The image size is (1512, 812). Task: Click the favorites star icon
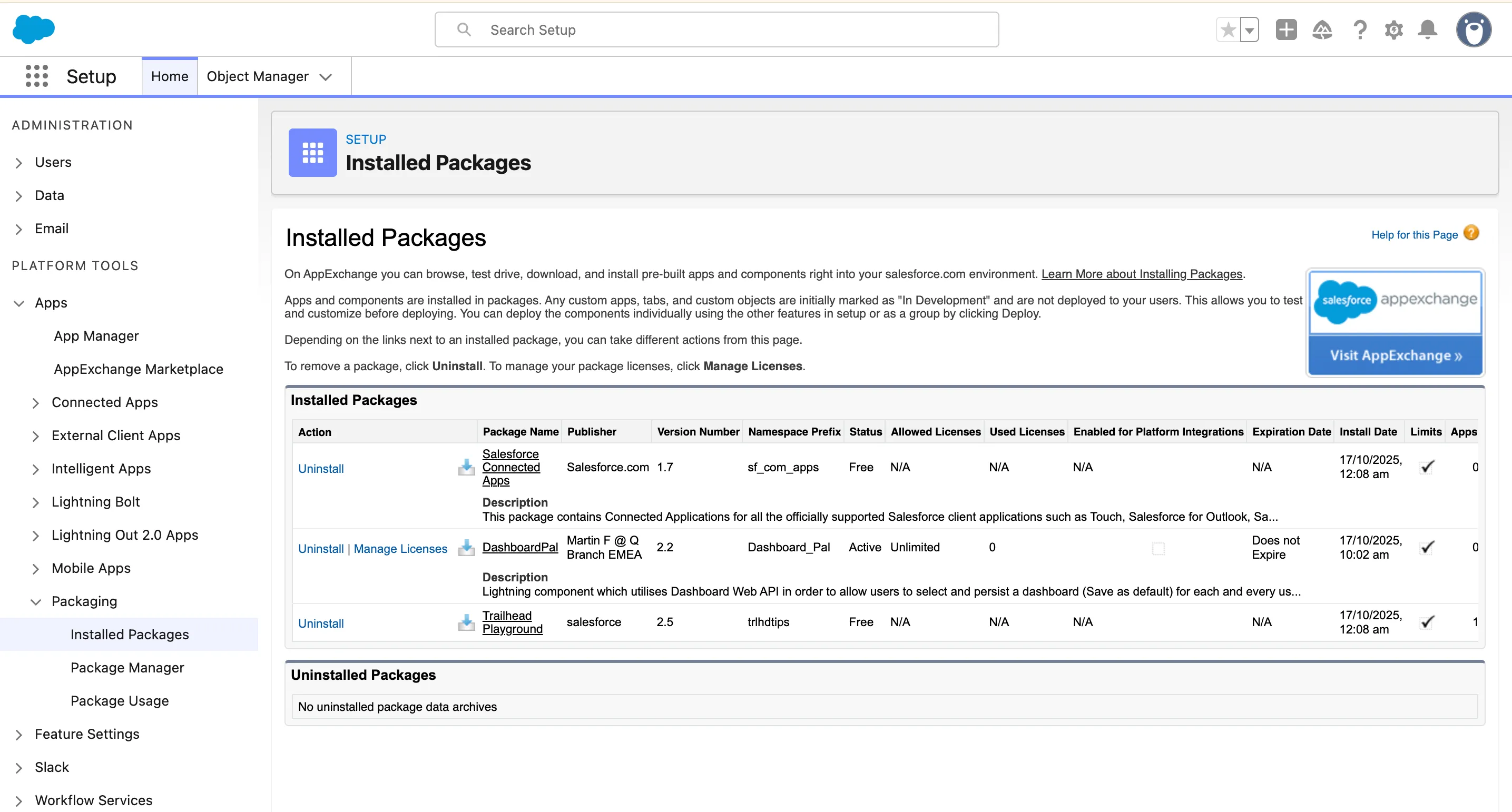coord(1228,30)
